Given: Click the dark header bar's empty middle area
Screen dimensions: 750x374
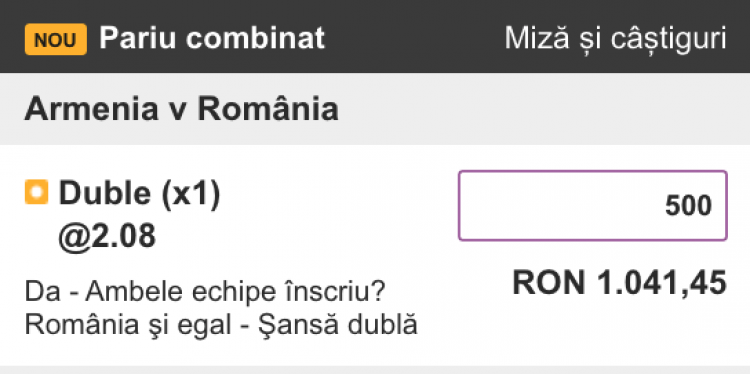Looking at the screenshot, I should click(x=414, y=38).
